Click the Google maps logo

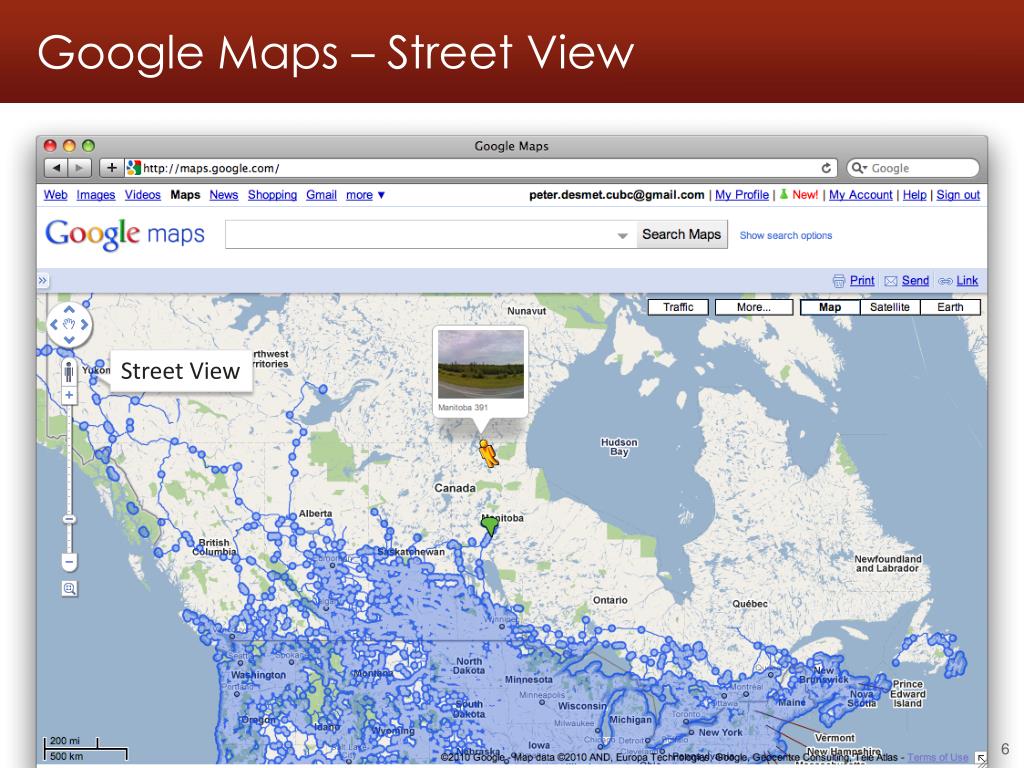click(125, 234)
